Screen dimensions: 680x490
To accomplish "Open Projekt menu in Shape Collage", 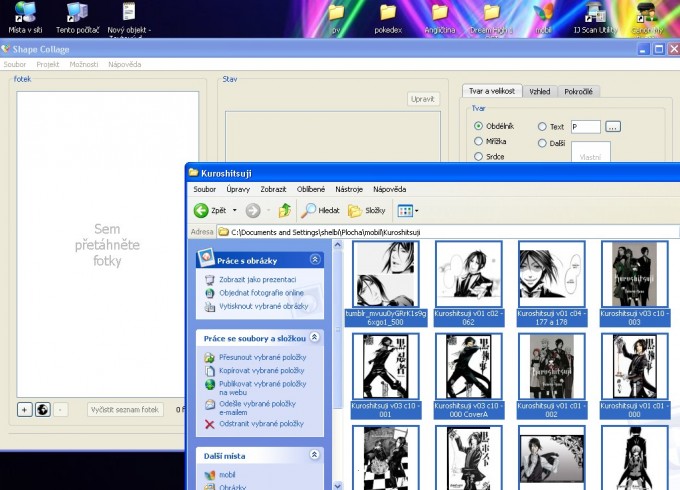I will point(48,64).
